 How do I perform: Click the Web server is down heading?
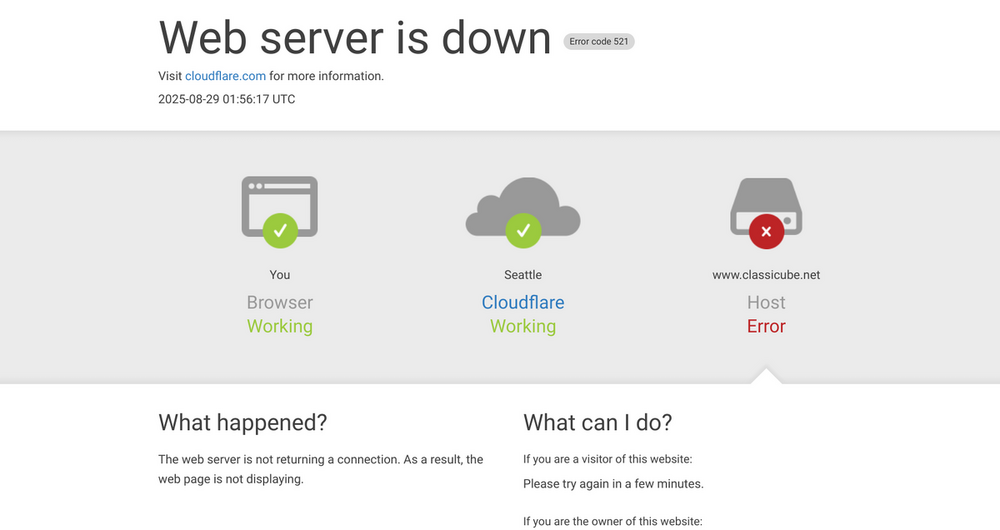click(355, 38)
